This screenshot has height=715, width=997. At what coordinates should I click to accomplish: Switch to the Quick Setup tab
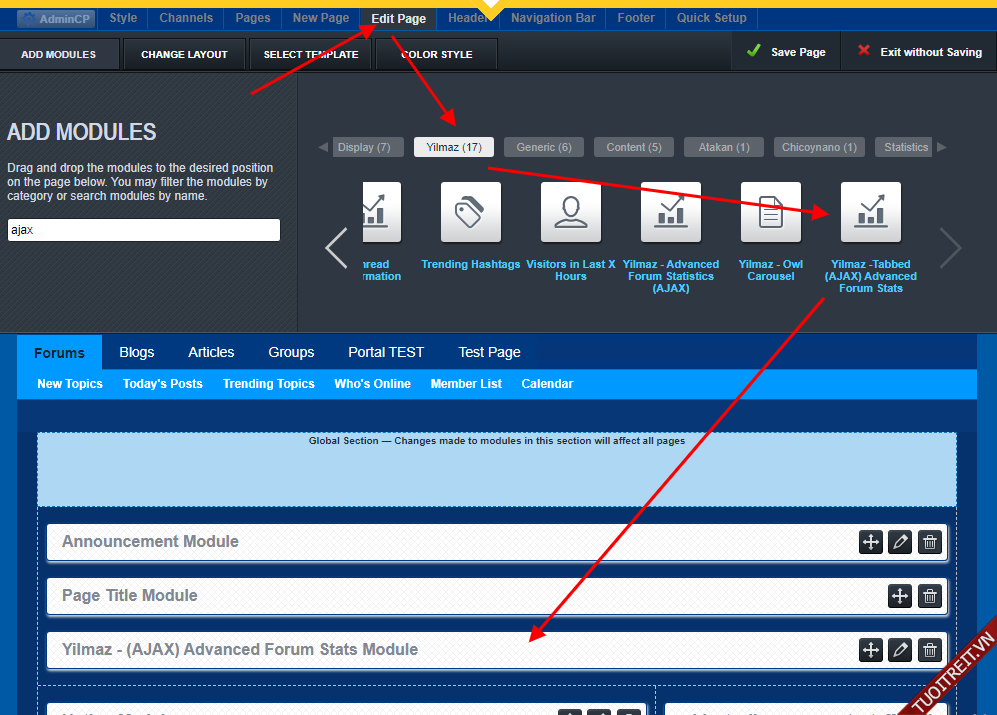coord(711,18)
